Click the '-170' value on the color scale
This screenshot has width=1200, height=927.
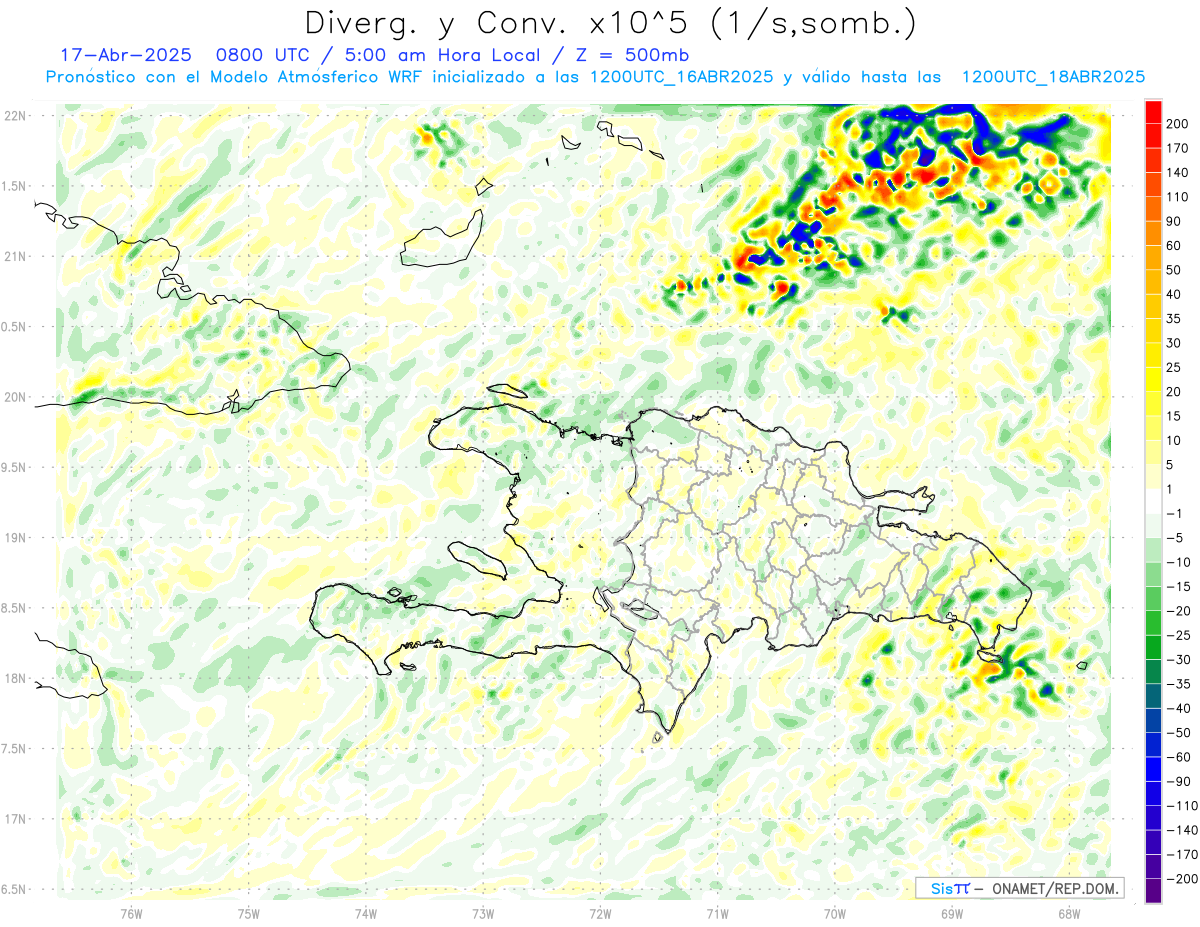1182,854
